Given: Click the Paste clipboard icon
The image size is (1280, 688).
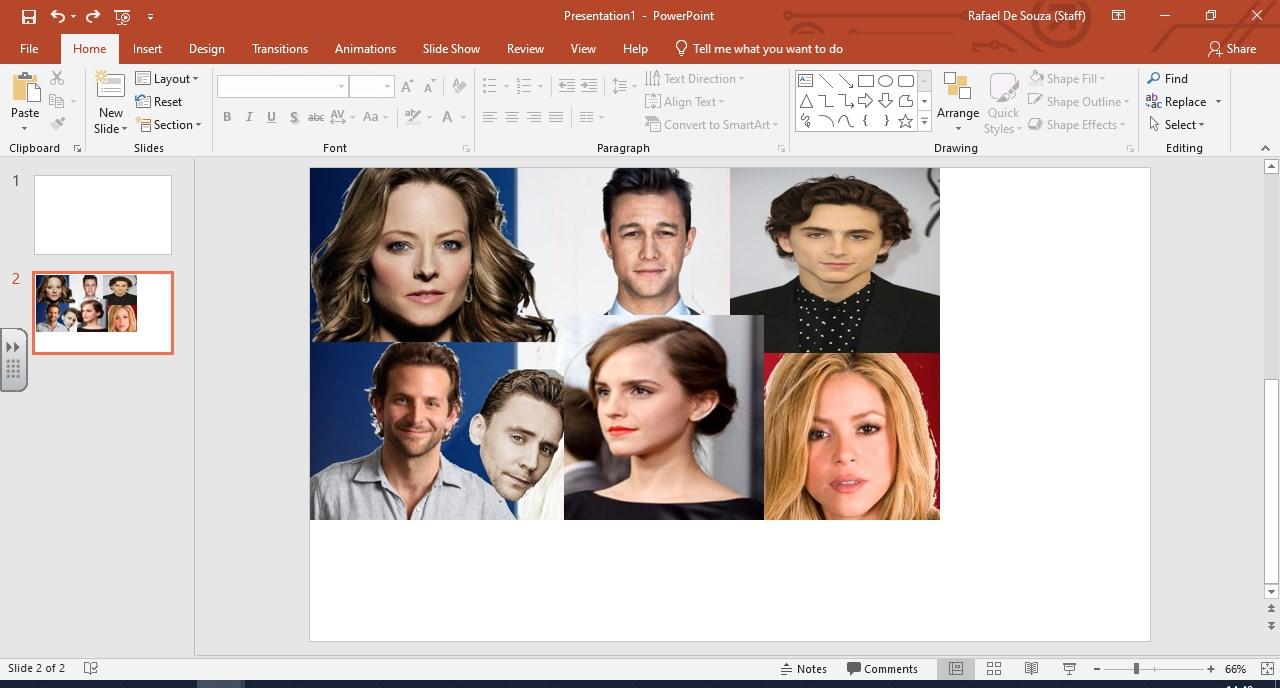Looking at the screenshot, I should point(25,88).
